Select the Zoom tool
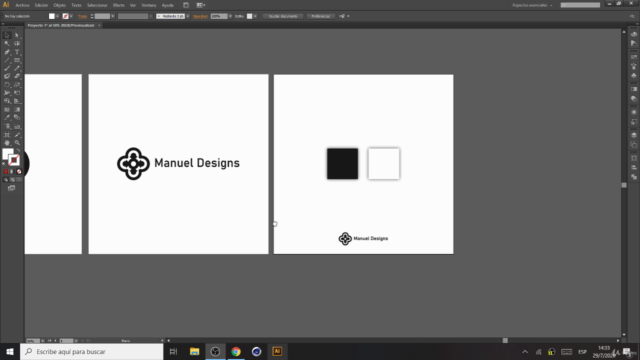Viewport: 640px width, 360px height. click(x=17, y=143)
